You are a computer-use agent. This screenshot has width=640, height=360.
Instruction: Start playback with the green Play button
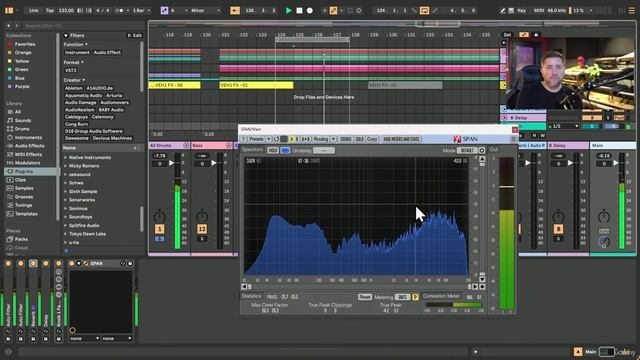point(289,11)
